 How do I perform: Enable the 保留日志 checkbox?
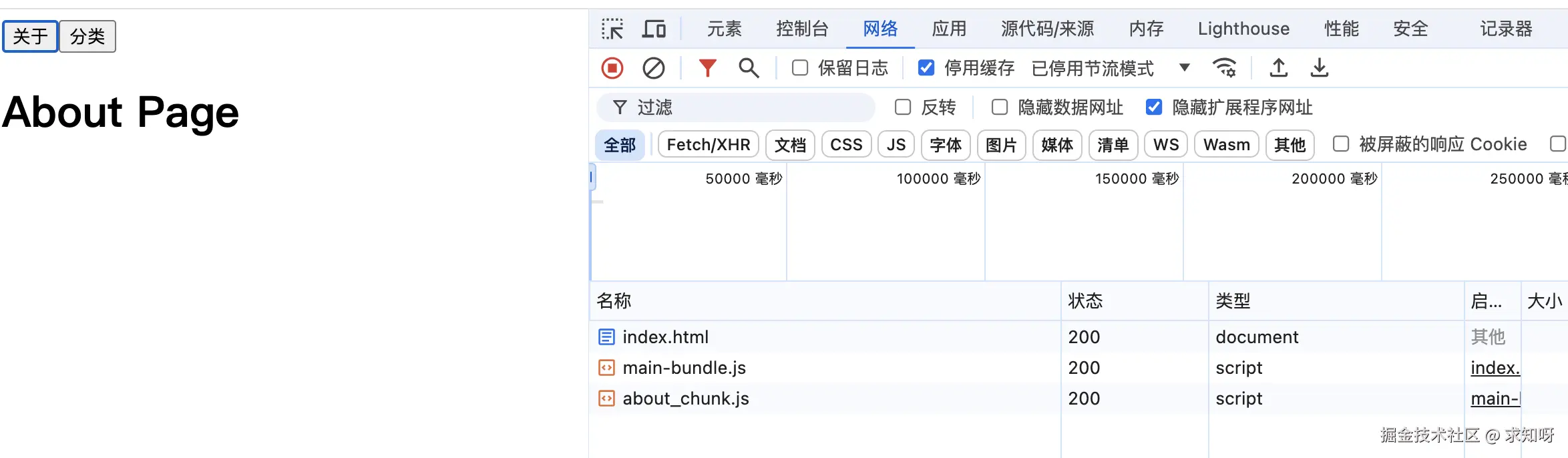coord(800,68)
